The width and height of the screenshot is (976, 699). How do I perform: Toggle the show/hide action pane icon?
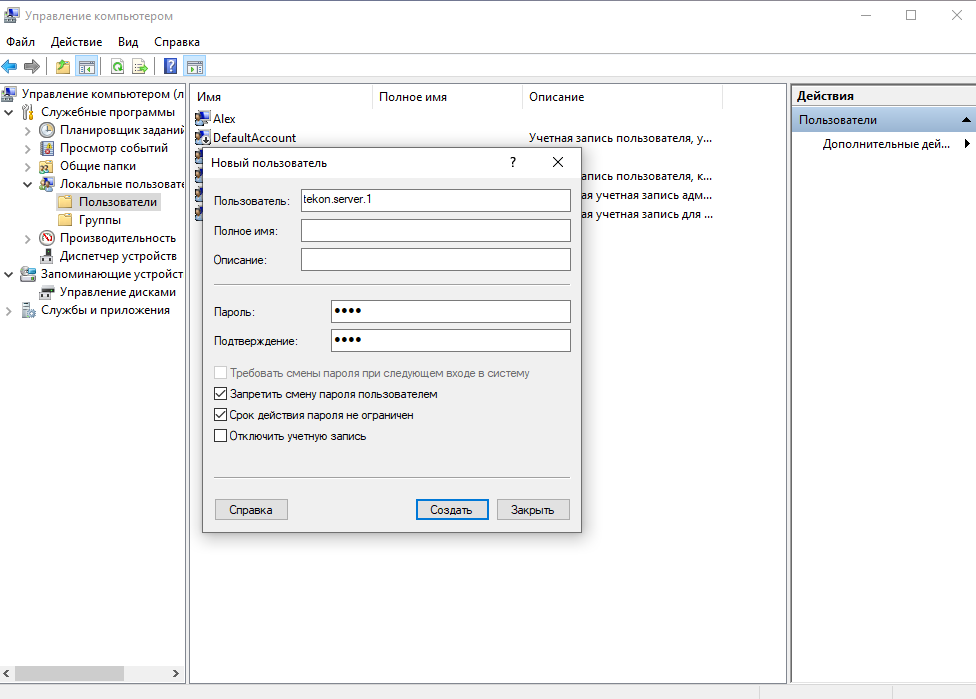point(195,67)
